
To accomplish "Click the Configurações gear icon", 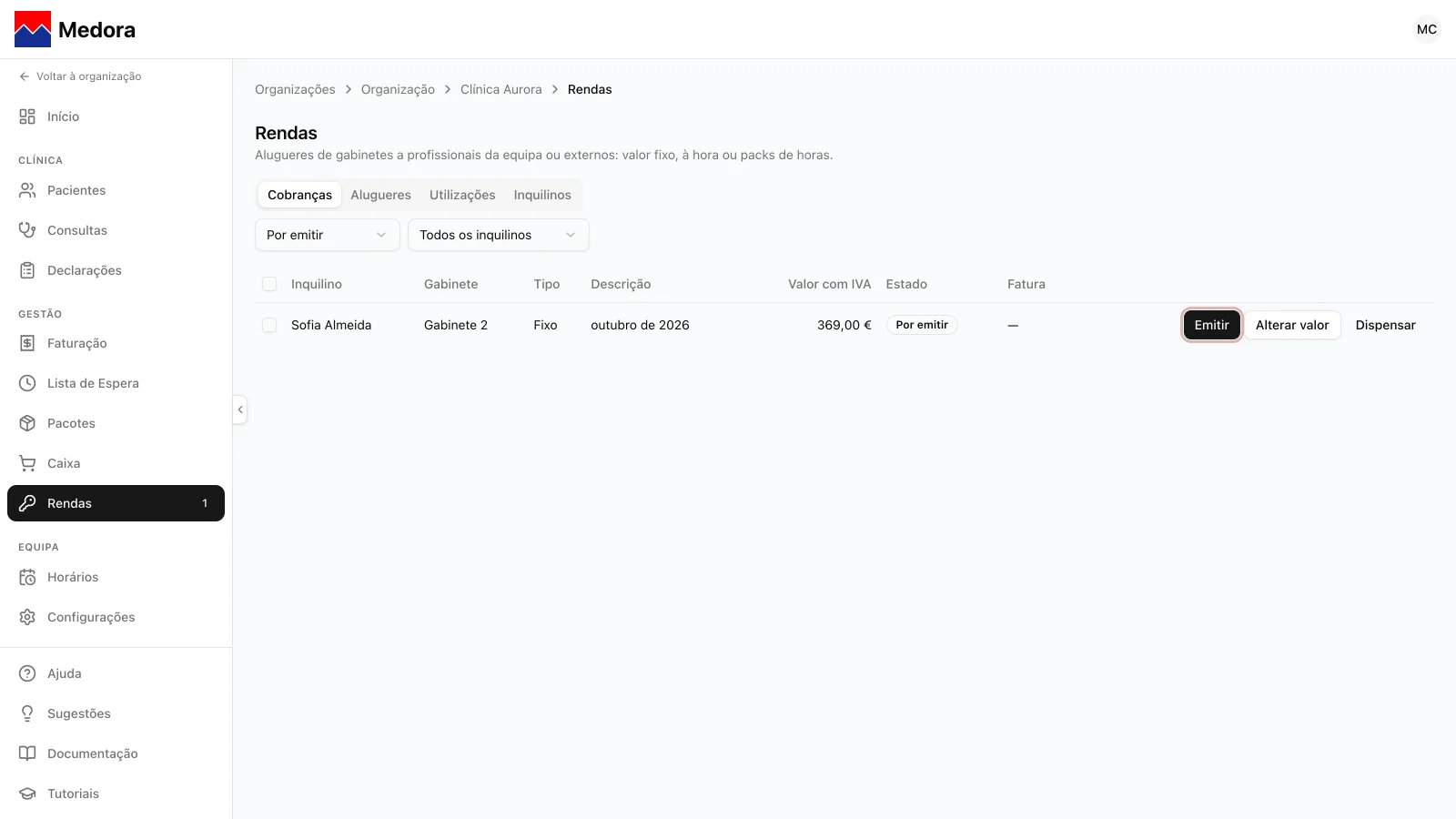I will pos(27,617).
